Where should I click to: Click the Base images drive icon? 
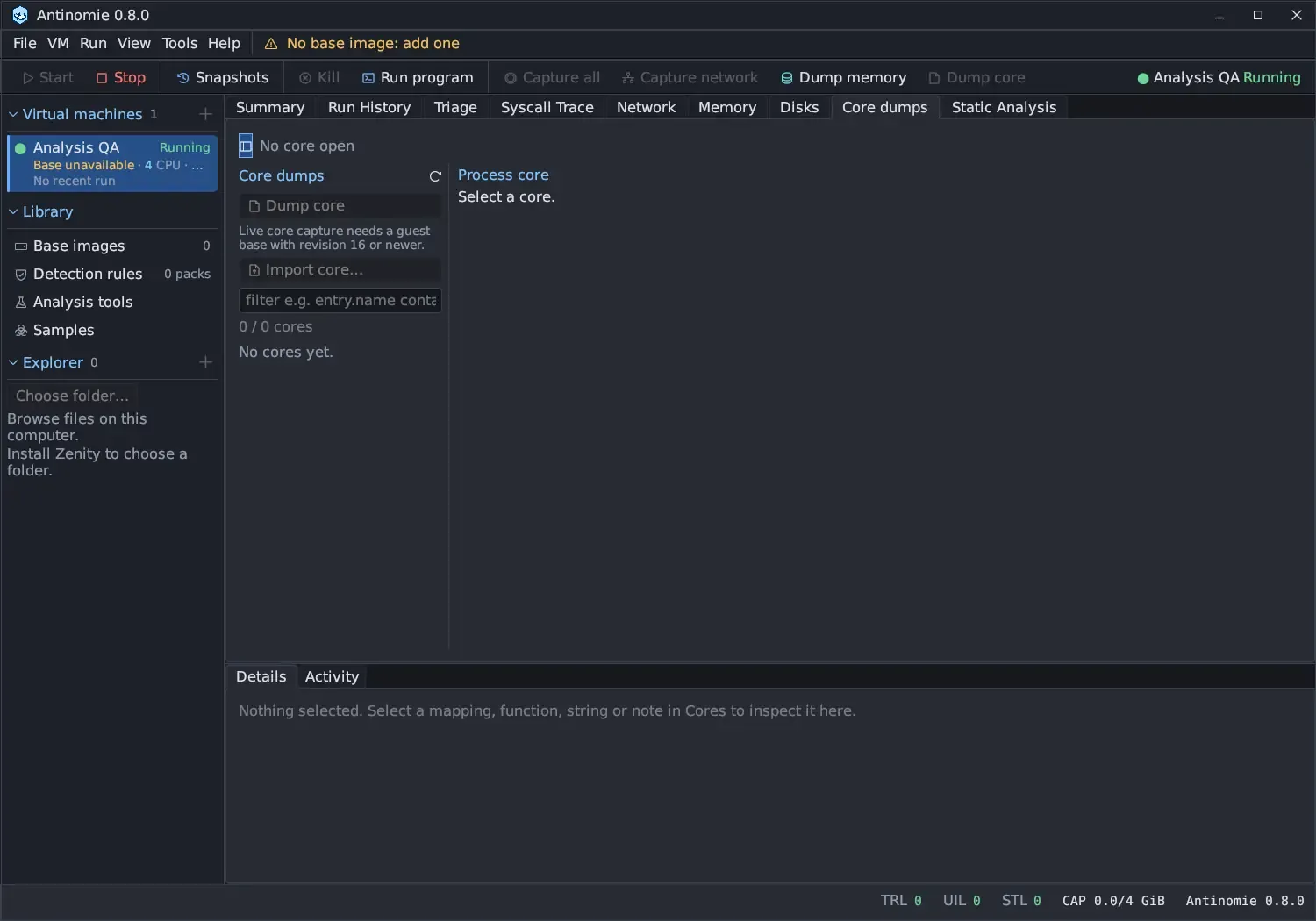click(21, 246)
